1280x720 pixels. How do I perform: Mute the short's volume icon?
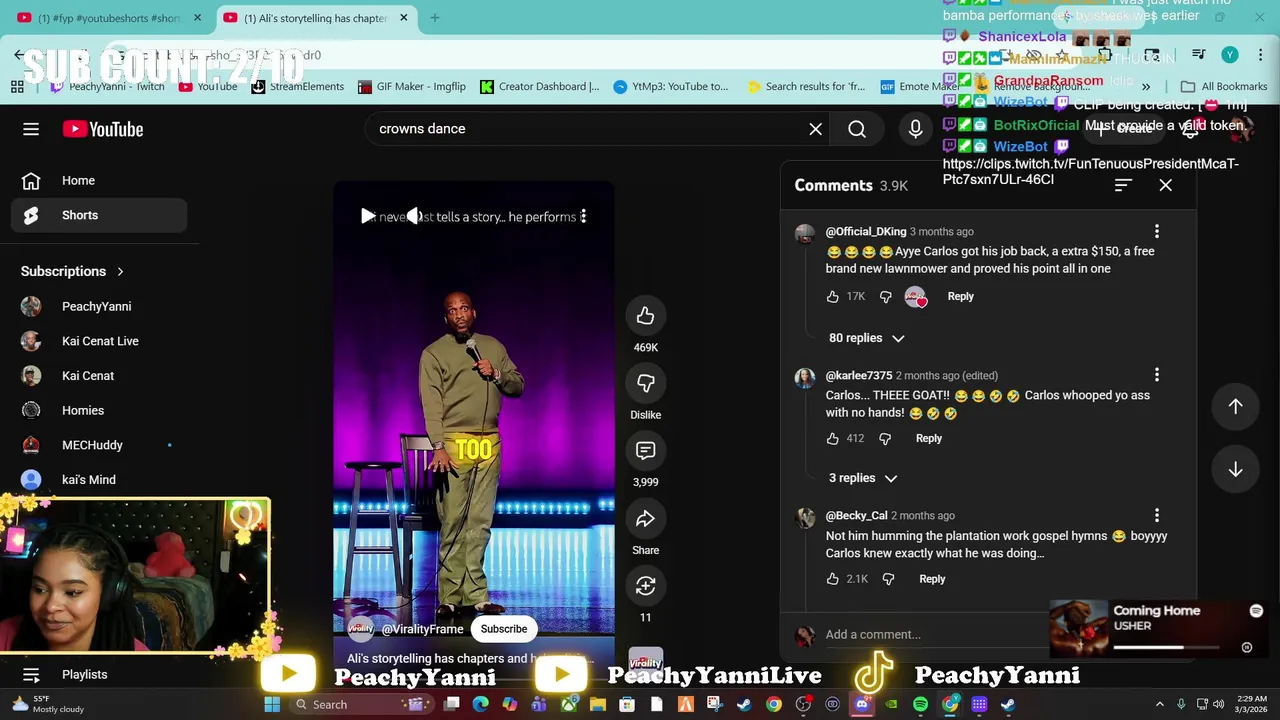415,216
